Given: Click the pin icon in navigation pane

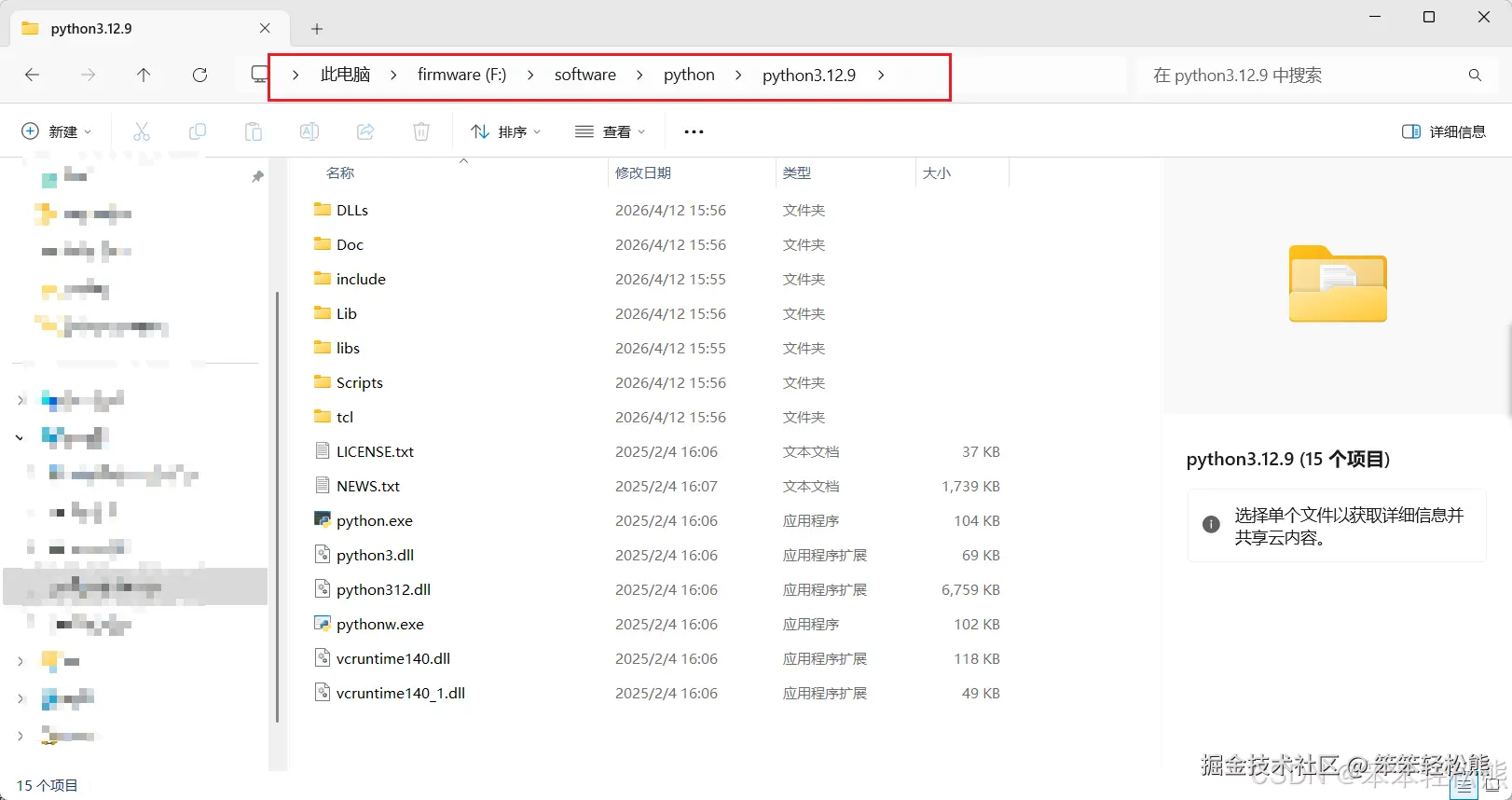Looking at the screenshot, I should pos(257,176).
